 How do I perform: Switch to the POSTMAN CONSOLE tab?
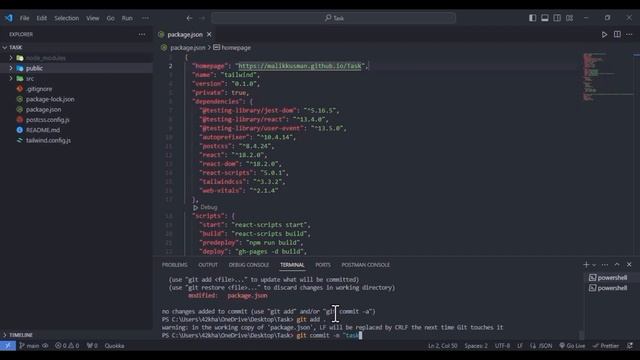(365, 265)
